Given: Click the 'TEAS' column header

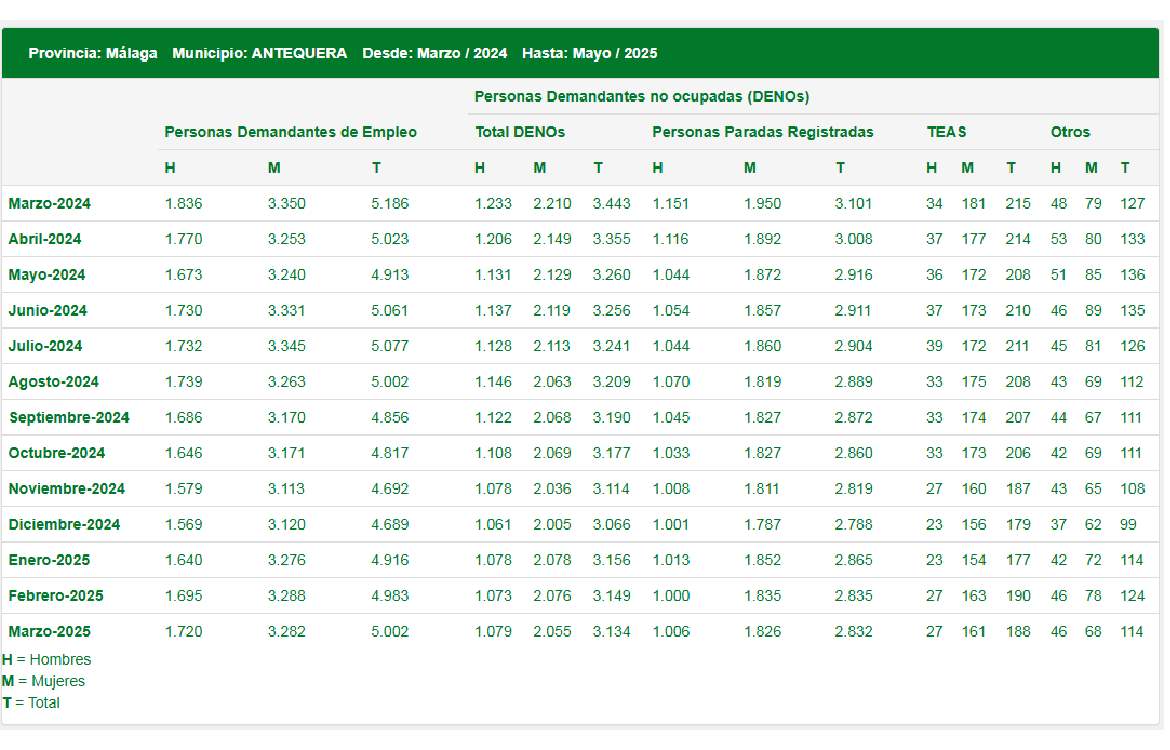Looking at the screenshot, I should 946,132.
